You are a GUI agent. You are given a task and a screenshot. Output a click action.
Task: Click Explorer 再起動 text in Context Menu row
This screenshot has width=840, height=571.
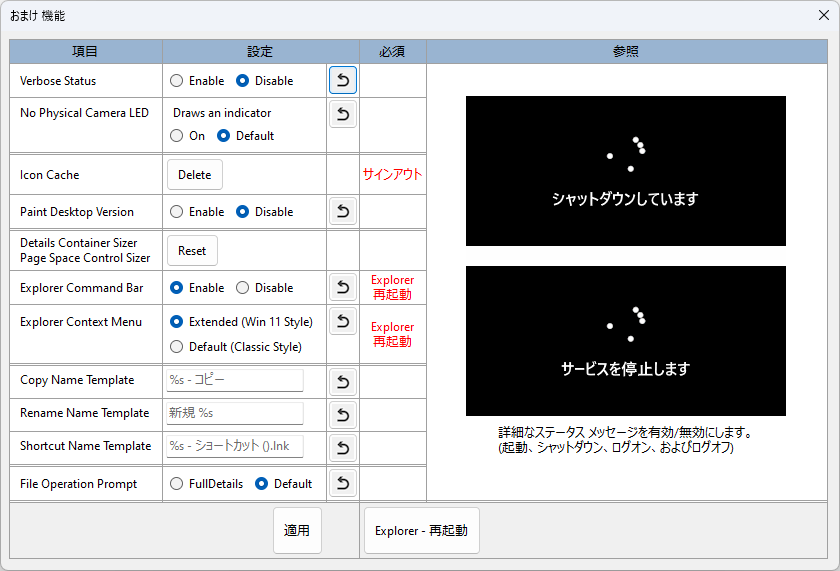pos(393,334)
